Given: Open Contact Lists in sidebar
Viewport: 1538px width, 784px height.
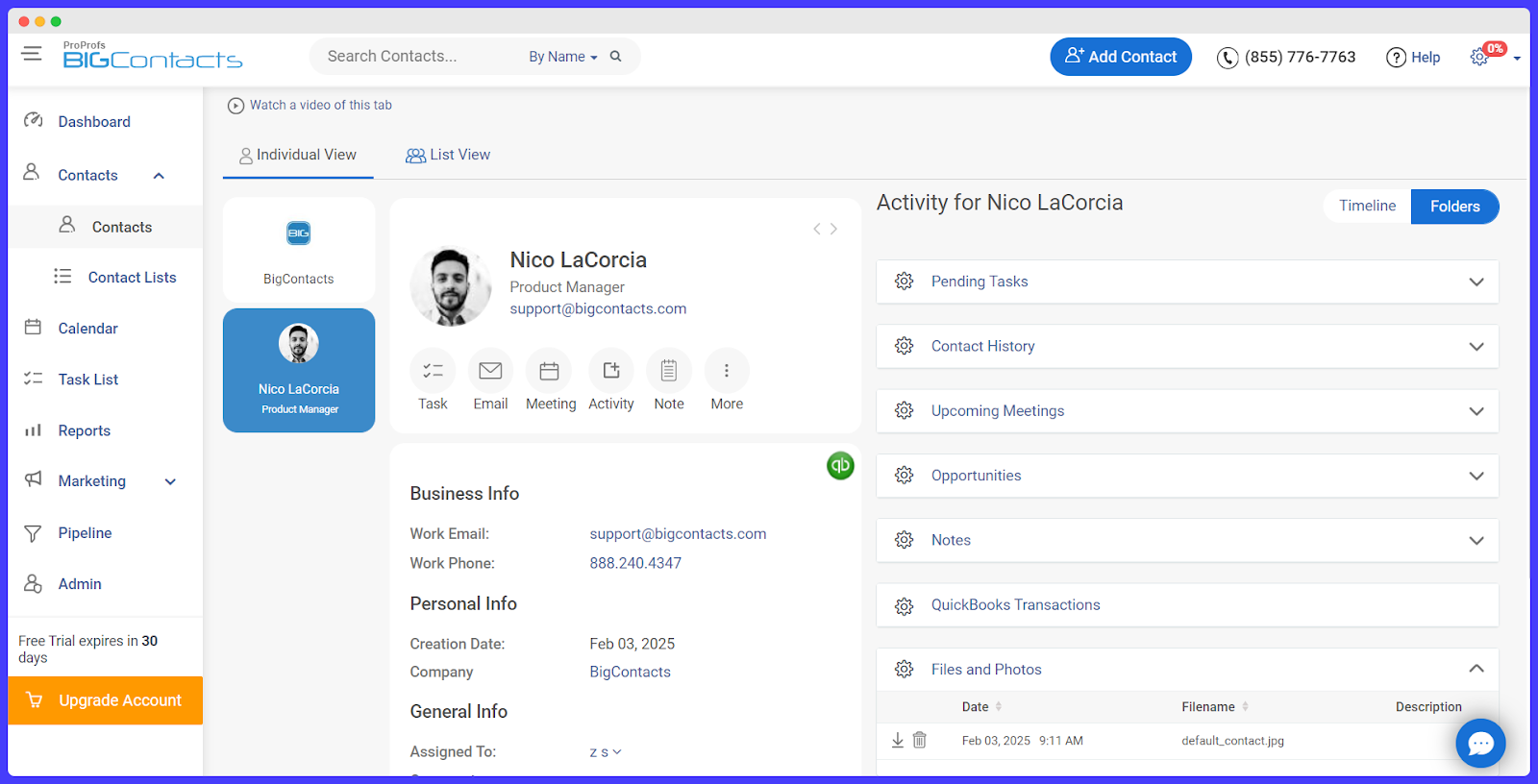Looking at the screenshot, I should (x=132, y=278).
